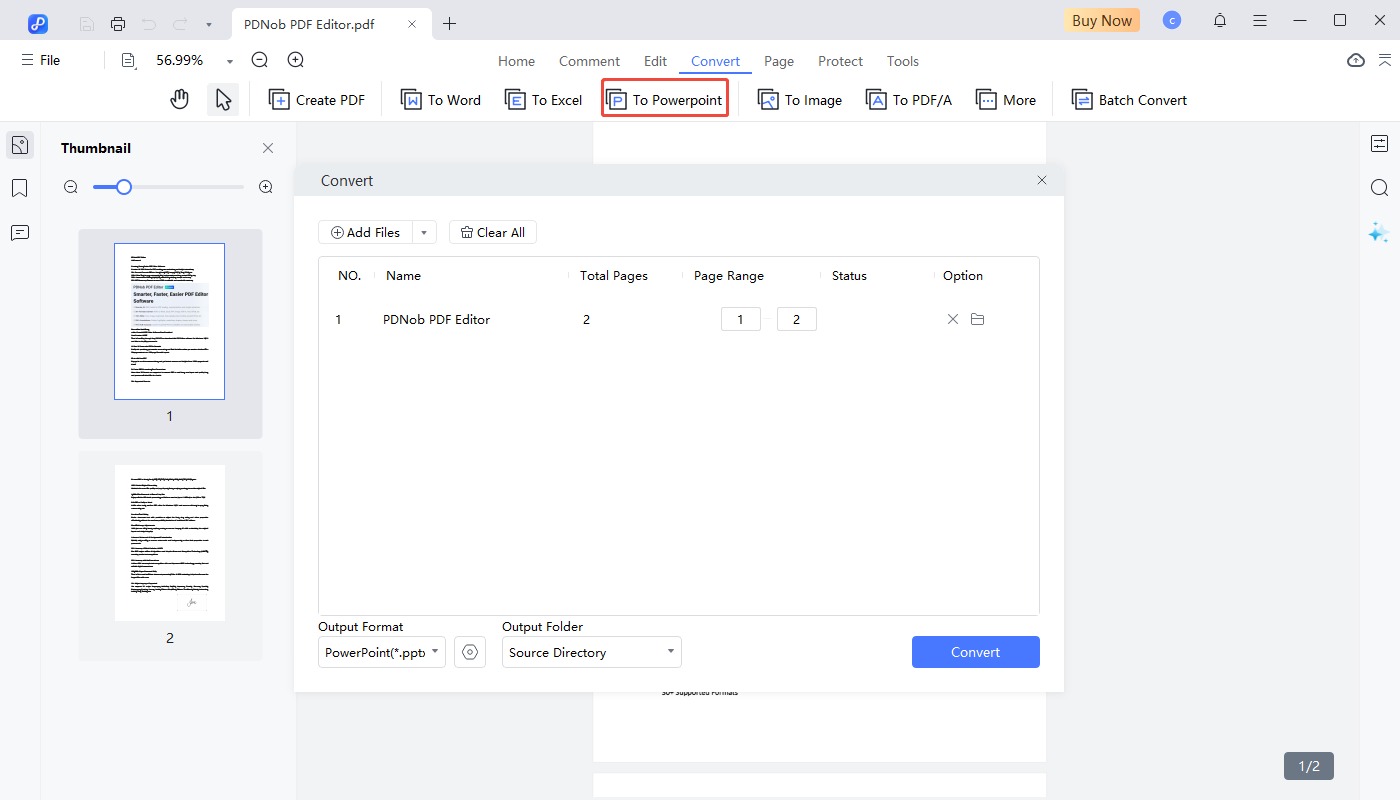
Task: Select the arrow Select tool
Action: (x=223, y=99)
